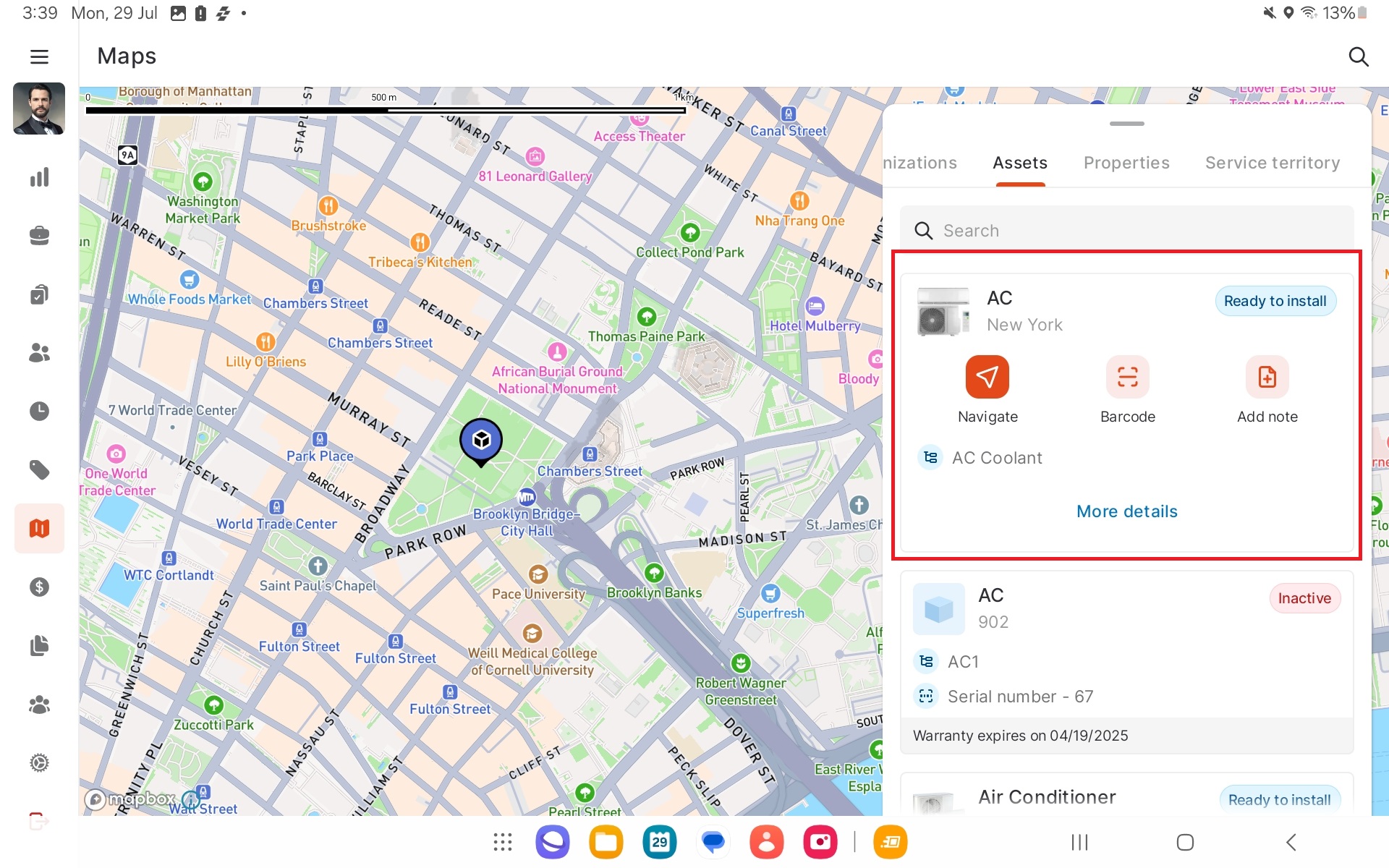Tap the user profile photo
This screenshot has height=868, width=1389.
click(39, 109)
